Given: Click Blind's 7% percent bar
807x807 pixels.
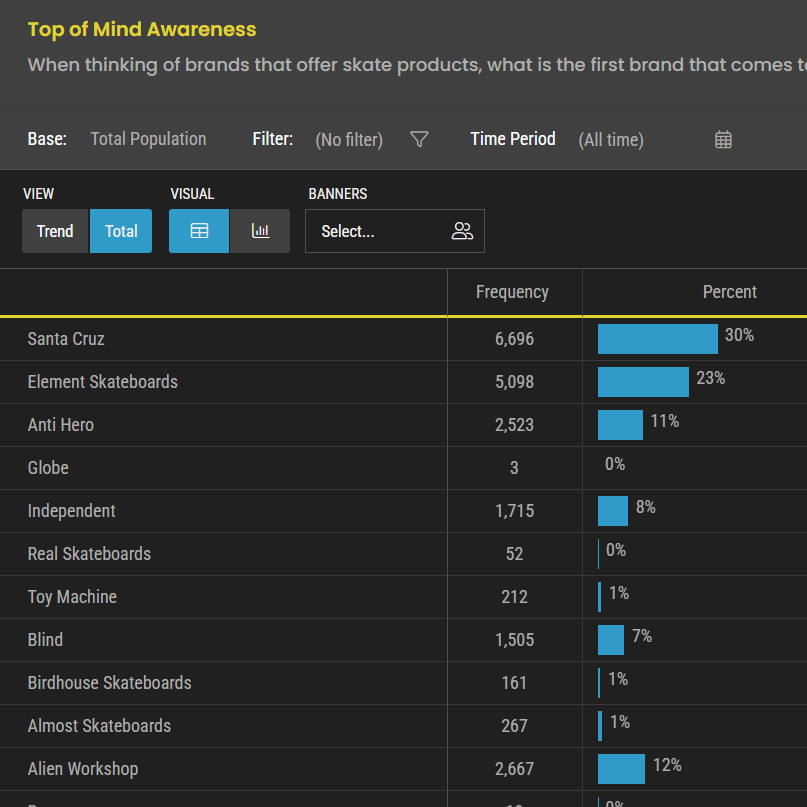Looking at the screenshot, I should coord(611,640).
